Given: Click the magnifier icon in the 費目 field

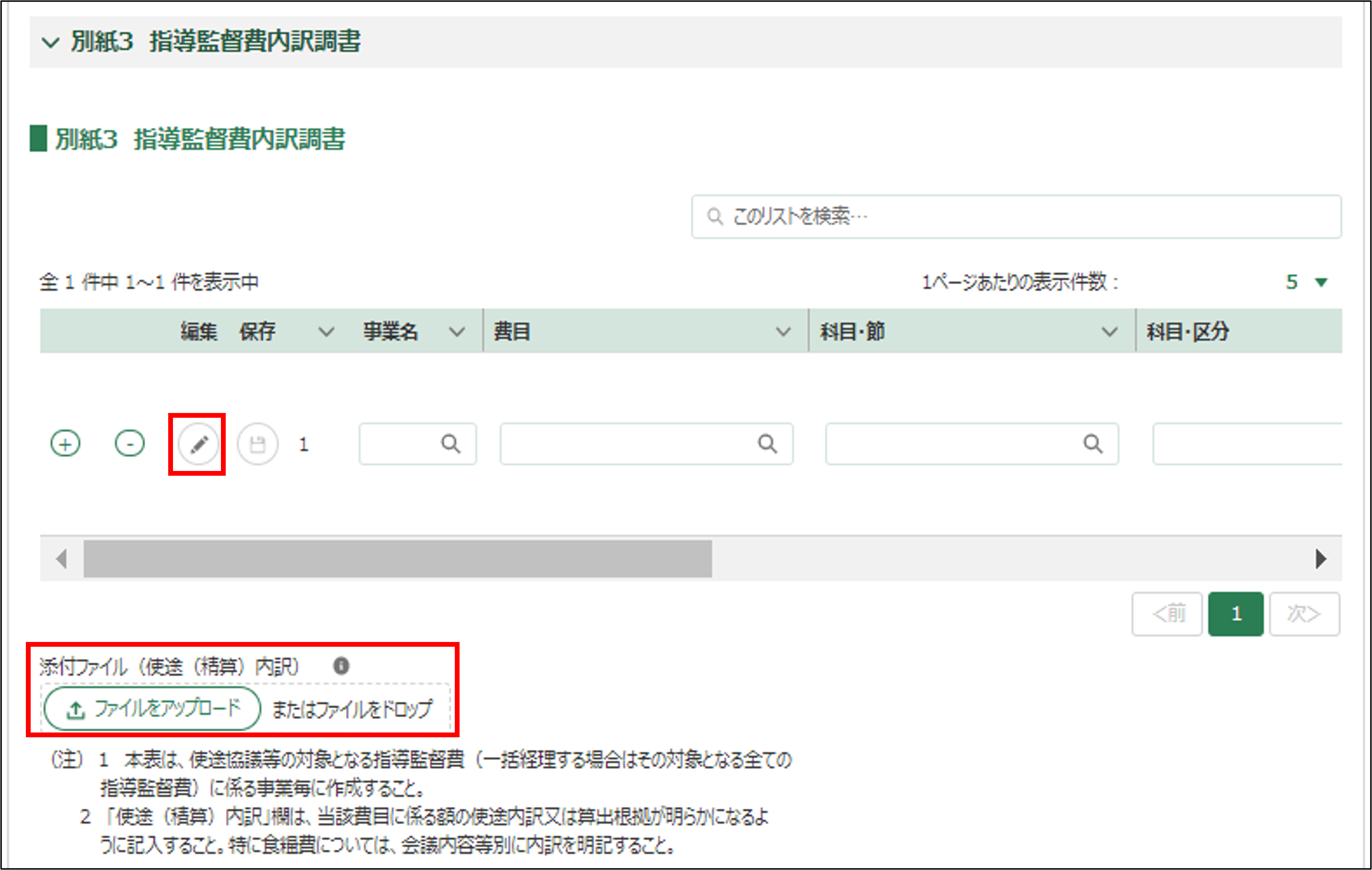Looking at the screenshot, I should coord(768,444).
